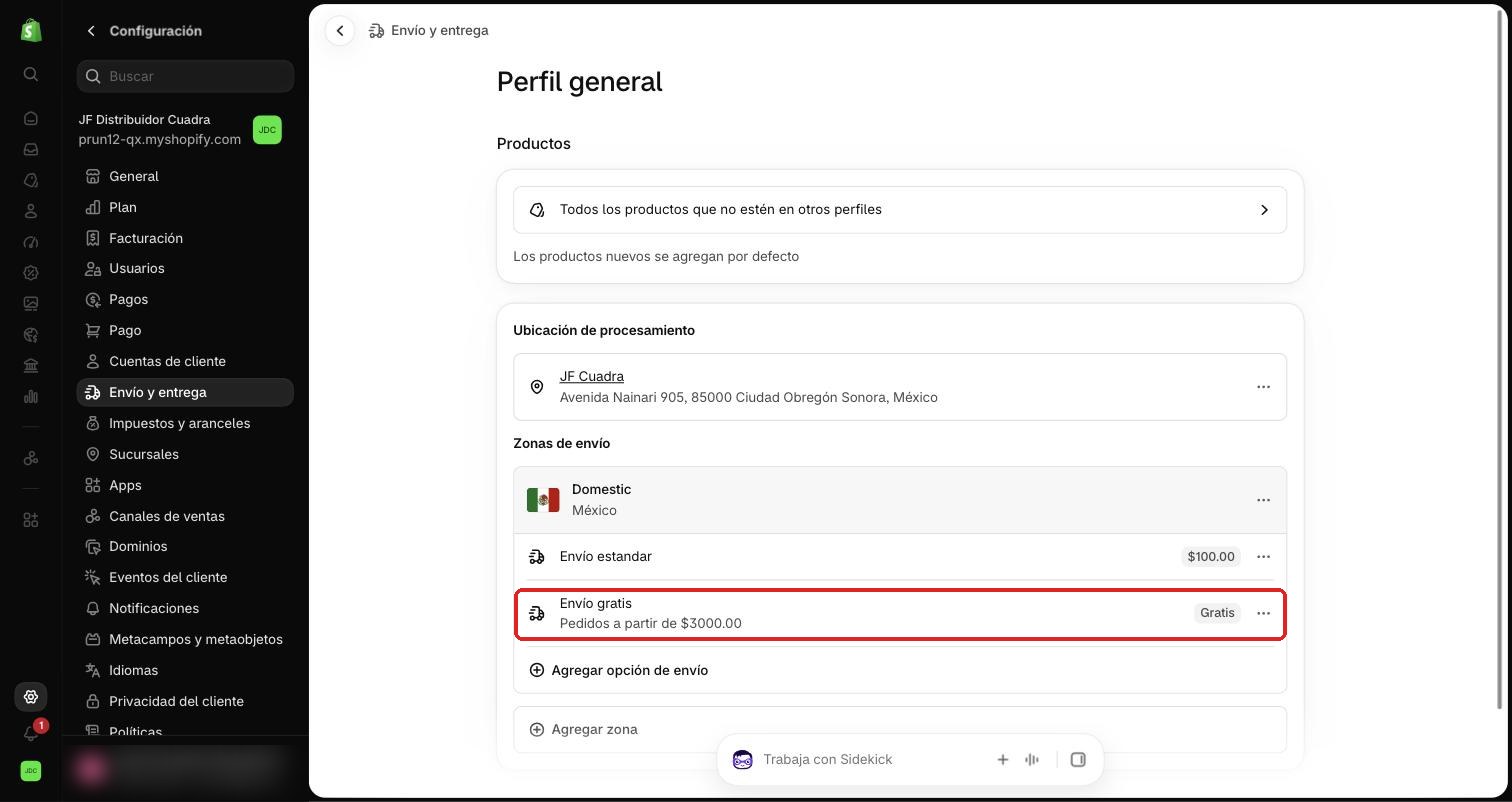1512x802 pixels.
Task: Click the plus icon in the Sidekick bar
Action: pyautogui.click(x=1002, y=760)
